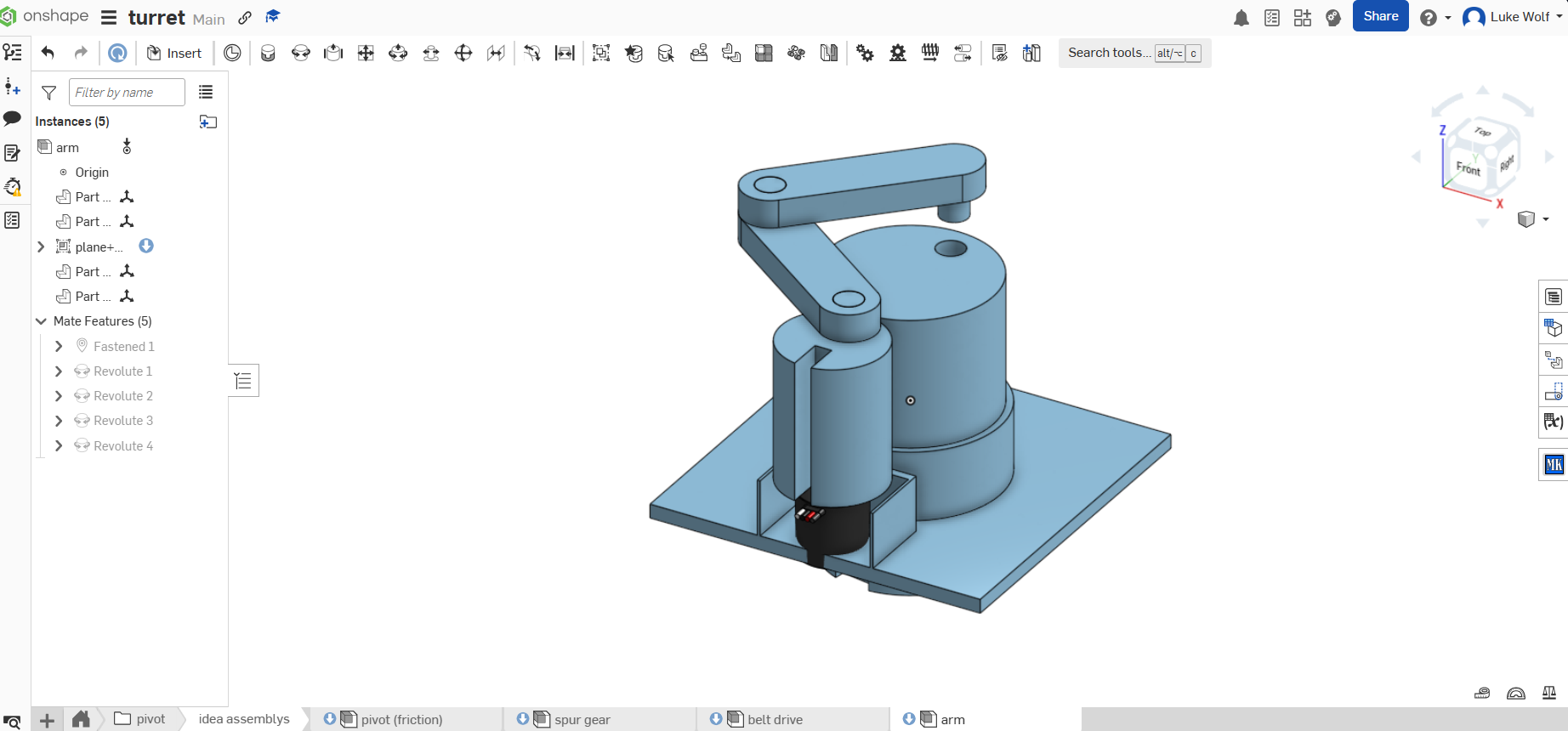Select the Fastened 1 mate in tree
1568x731 pixels.
click(x=124, y=346)
